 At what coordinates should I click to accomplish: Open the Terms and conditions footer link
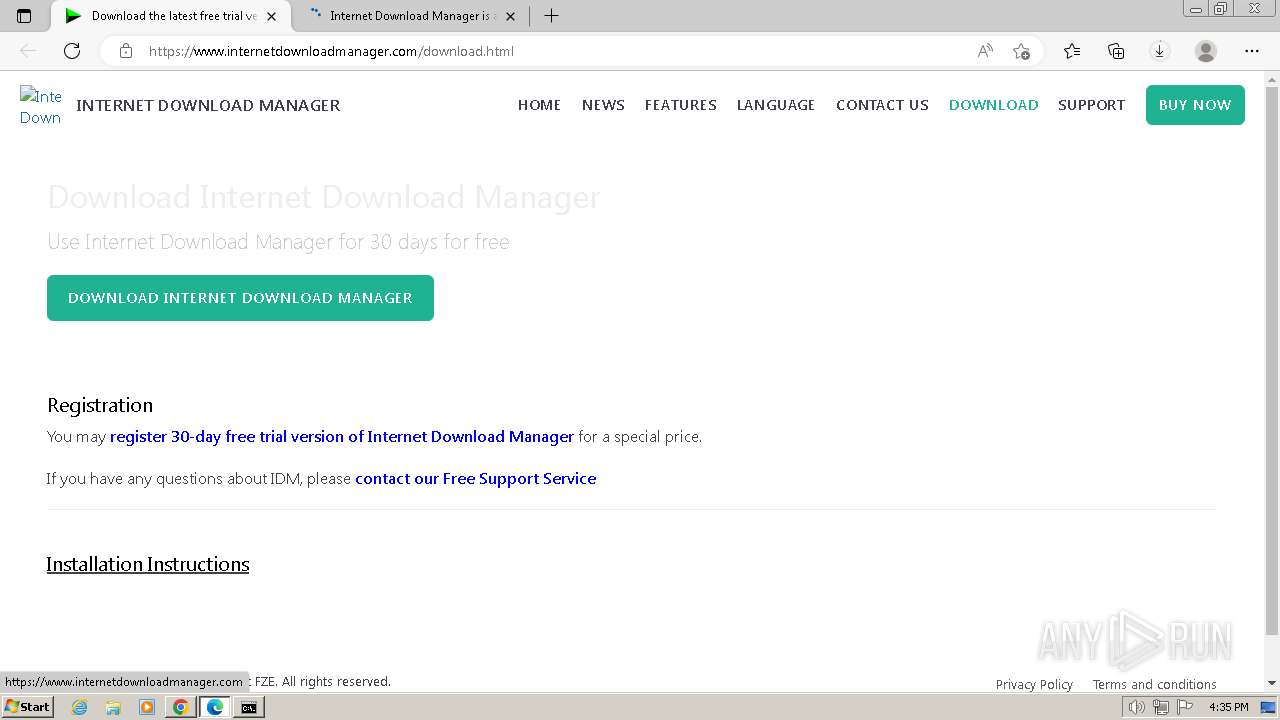tap(1154, 685)
